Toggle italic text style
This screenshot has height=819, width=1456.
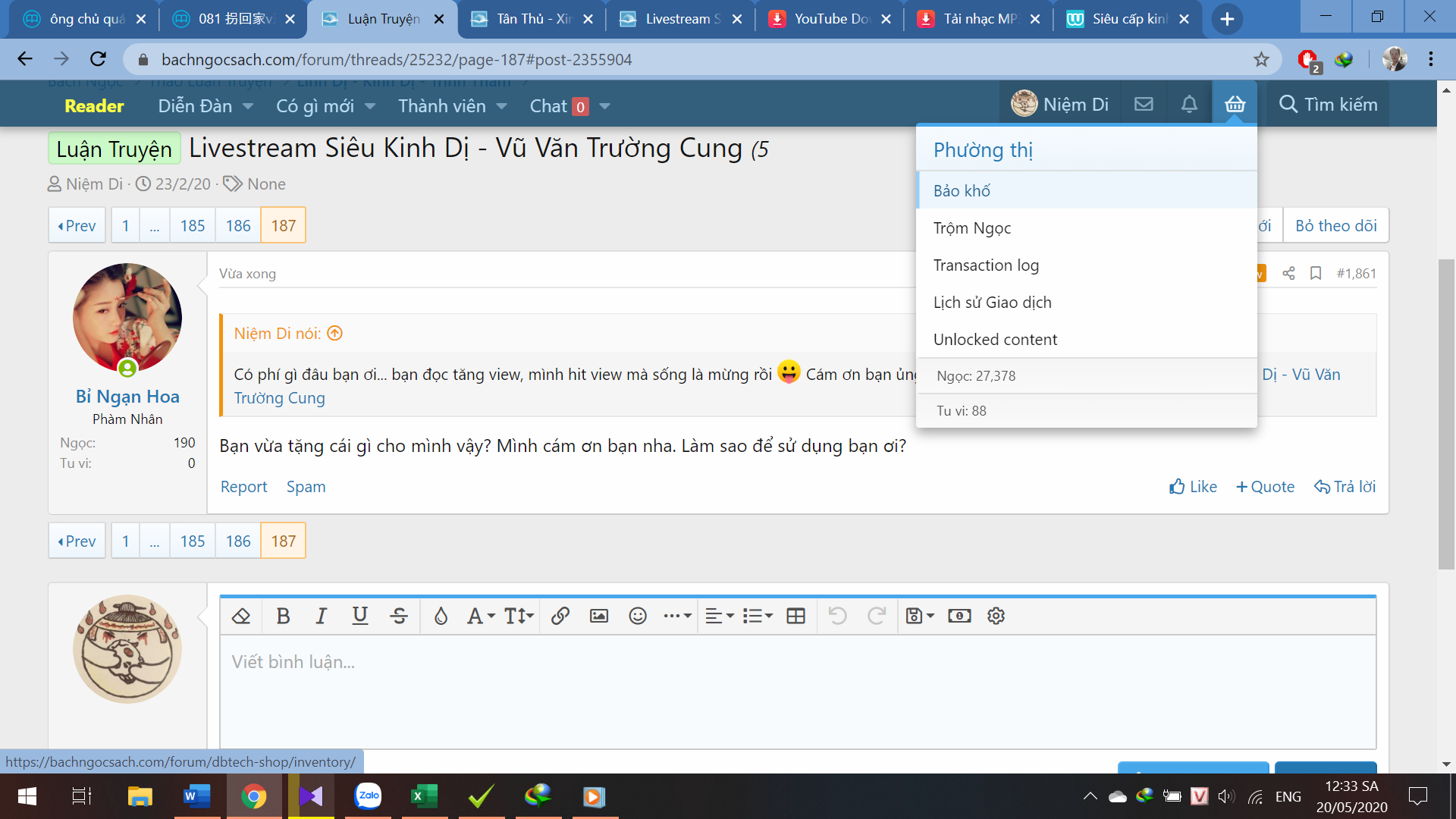pyautogui.click(x=321, y=616)
